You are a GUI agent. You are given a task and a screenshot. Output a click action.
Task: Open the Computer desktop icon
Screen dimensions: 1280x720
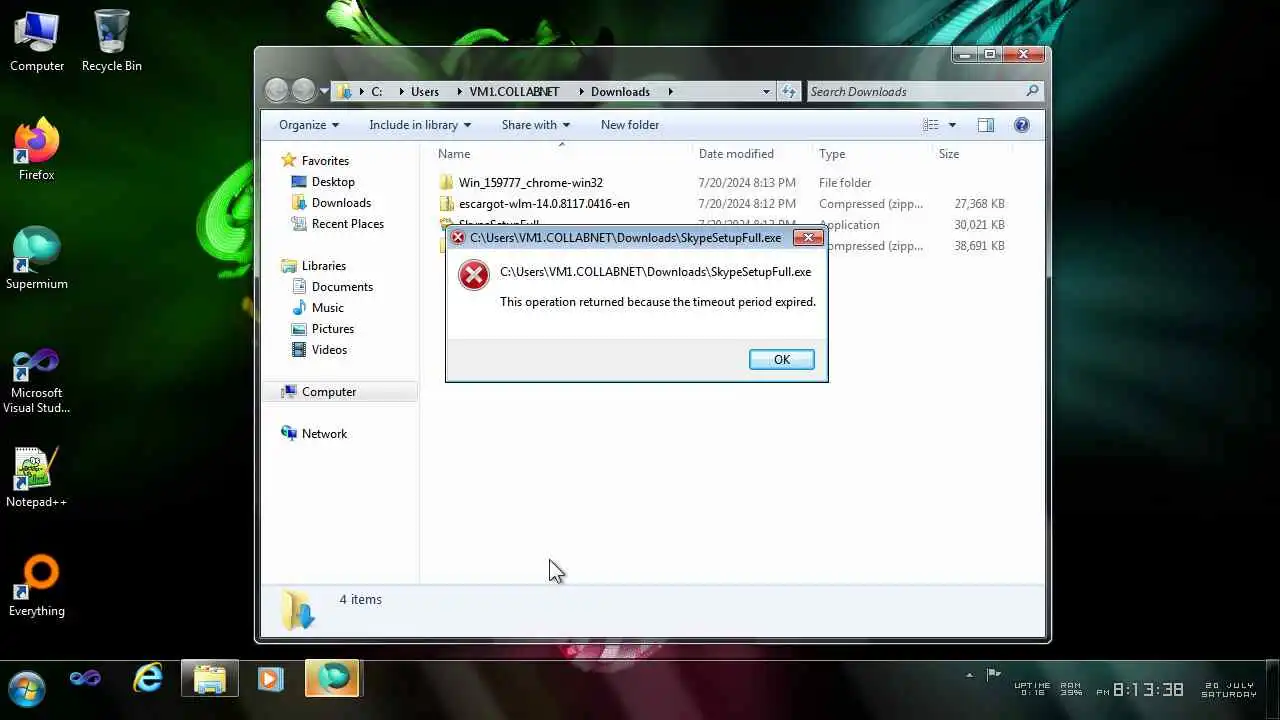coord(37,42)
